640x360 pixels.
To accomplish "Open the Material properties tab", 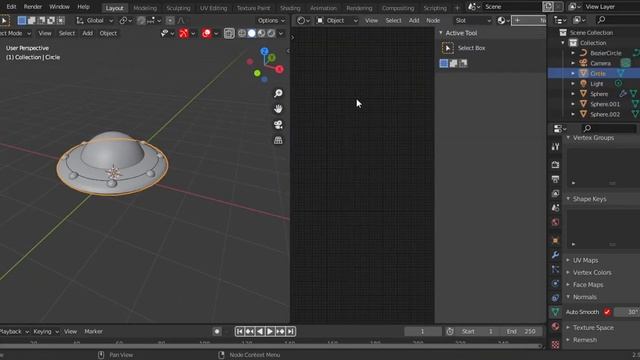I will 555,326.
